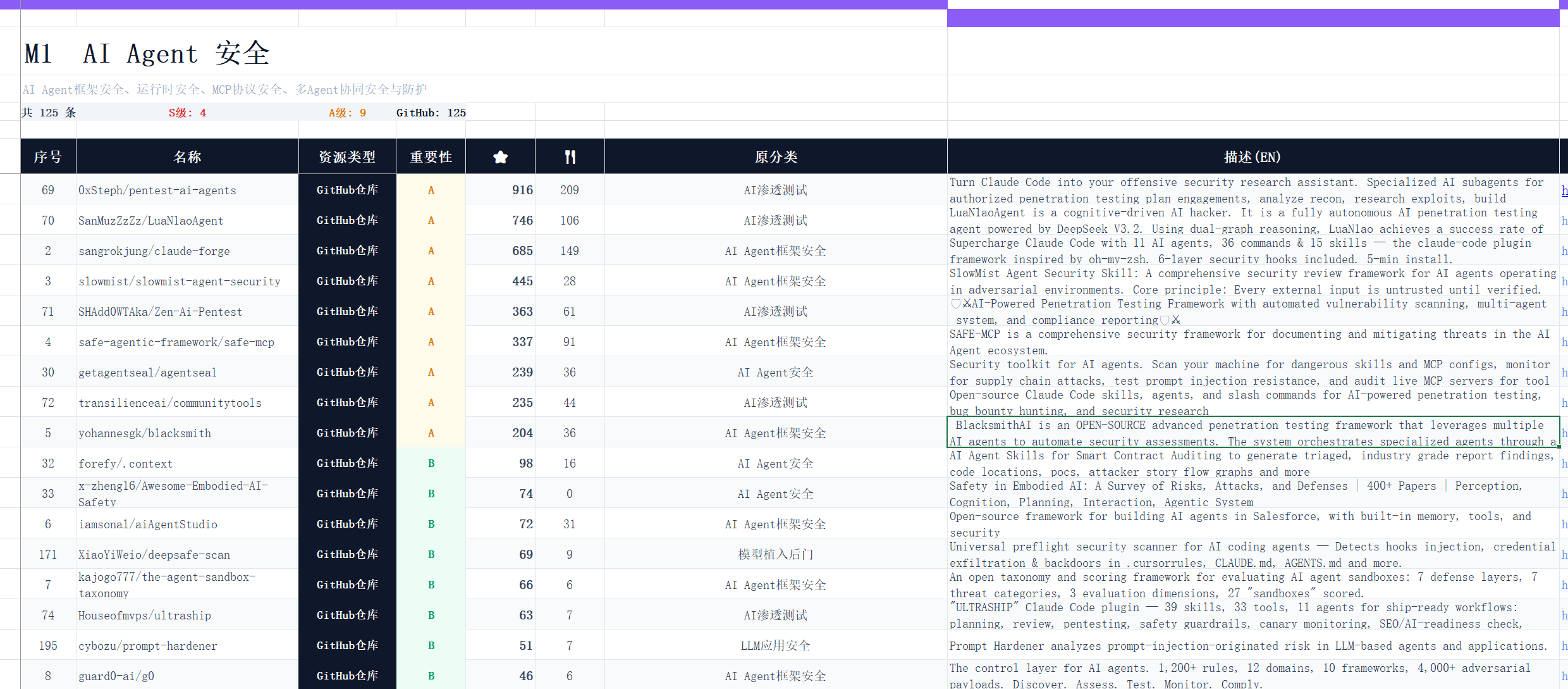Select AI Agent安全 cell in getagentseal row

776,372
